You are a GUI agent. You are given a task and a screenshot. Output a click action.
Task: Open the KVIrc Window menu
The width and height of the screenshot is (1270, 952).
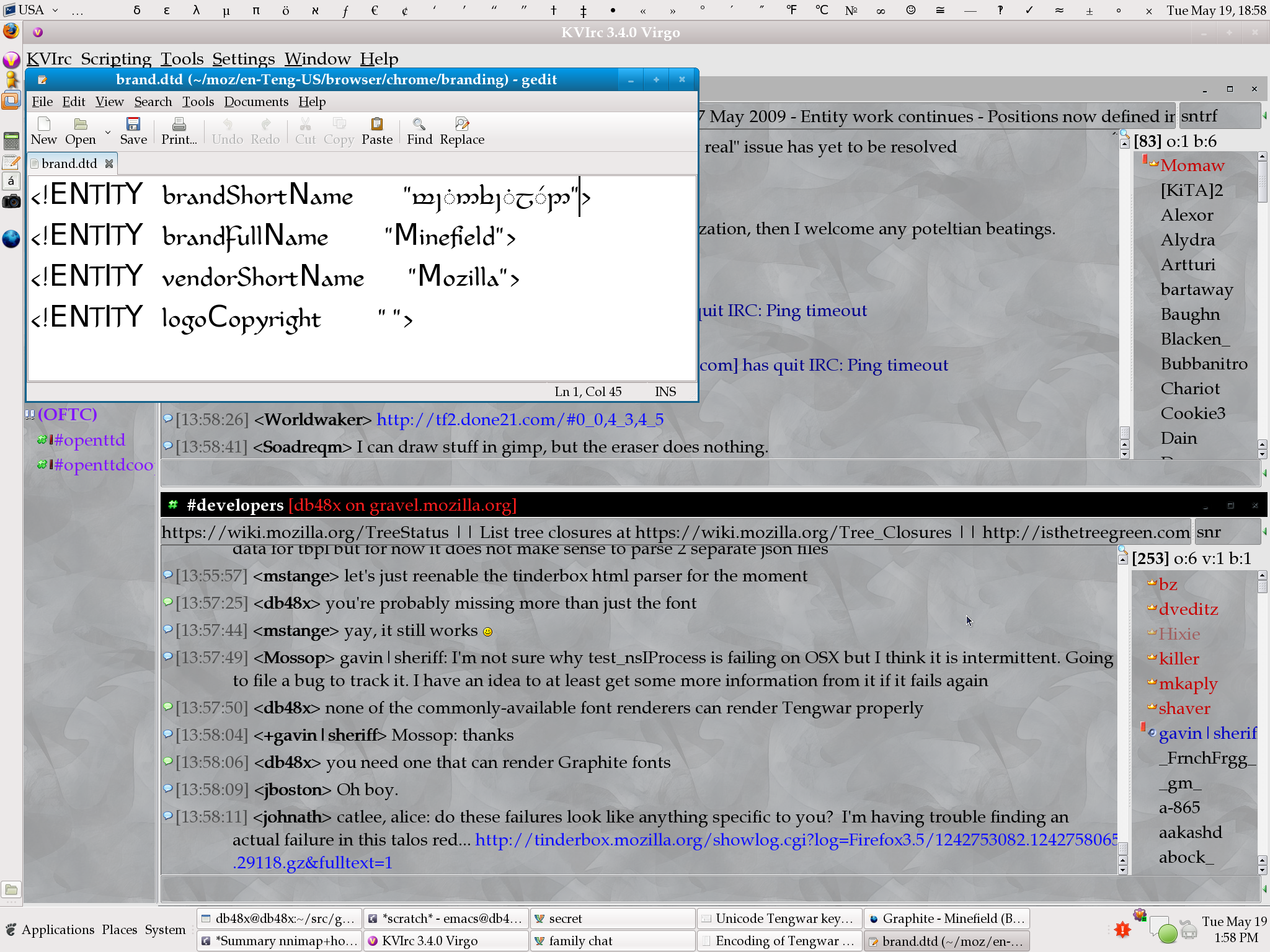(x=317, y=59)
